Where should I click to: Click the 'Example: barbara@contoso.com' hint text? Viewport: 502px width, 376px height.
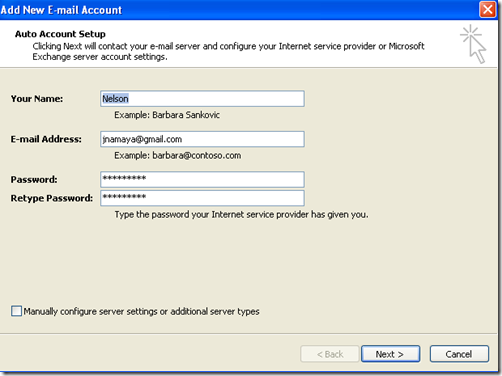pyautogui.click(x=178, y=155)
